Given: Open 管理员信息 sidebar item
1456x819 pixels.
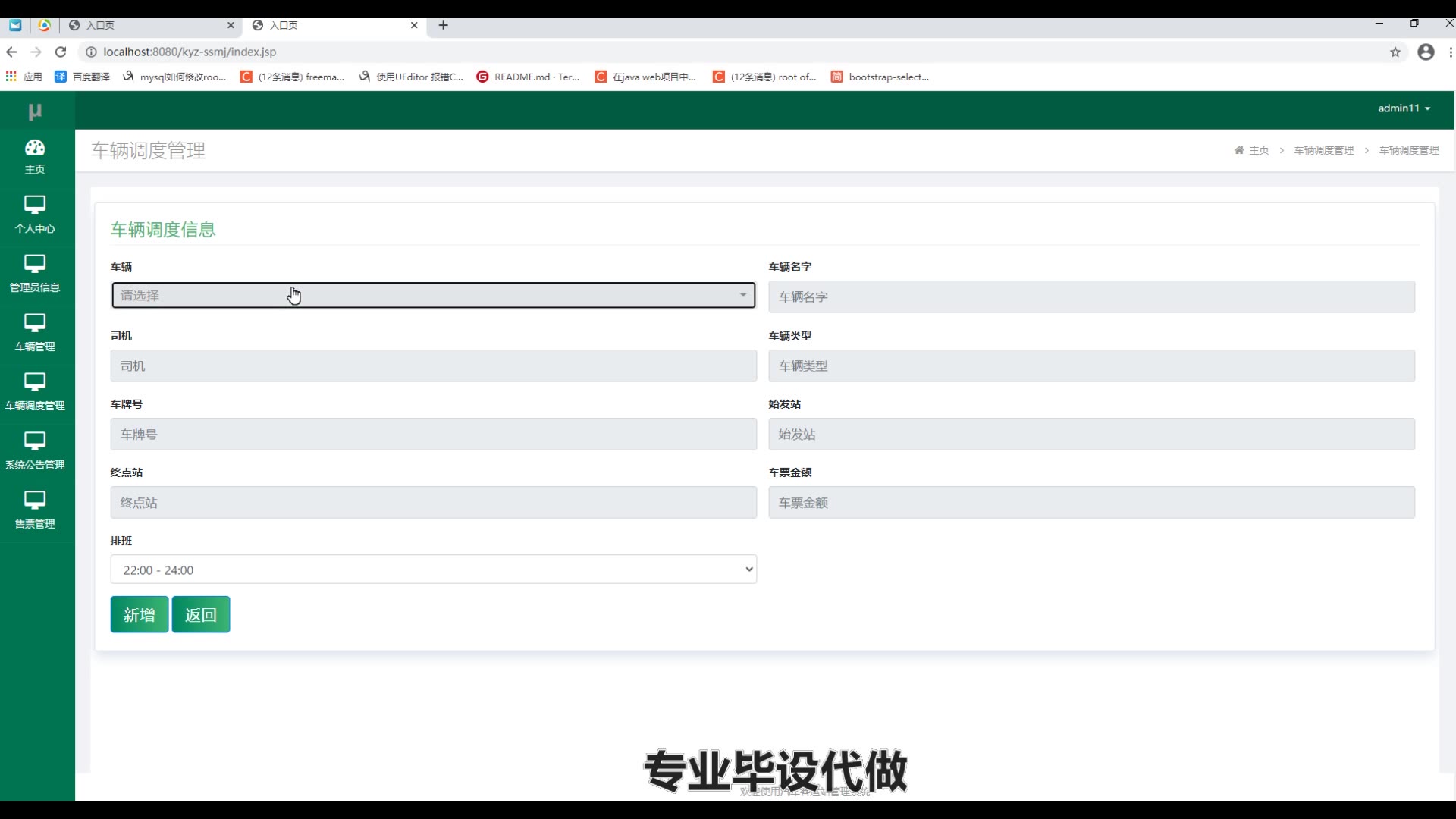Looking at the screenshot, I should 35,273.
